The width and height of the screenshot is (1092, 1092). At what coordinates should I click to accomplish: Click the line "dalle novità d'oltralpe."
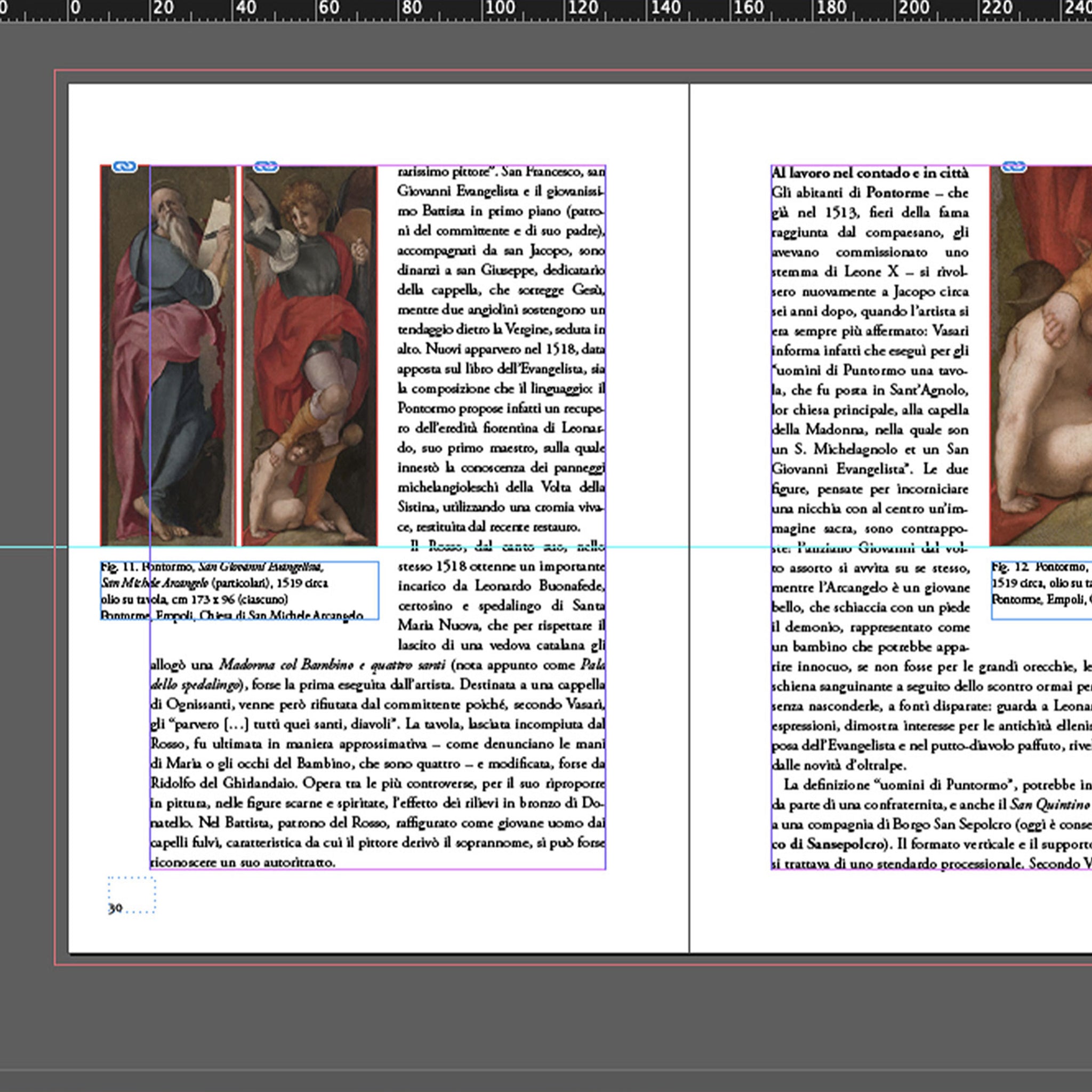pos(839,765)
